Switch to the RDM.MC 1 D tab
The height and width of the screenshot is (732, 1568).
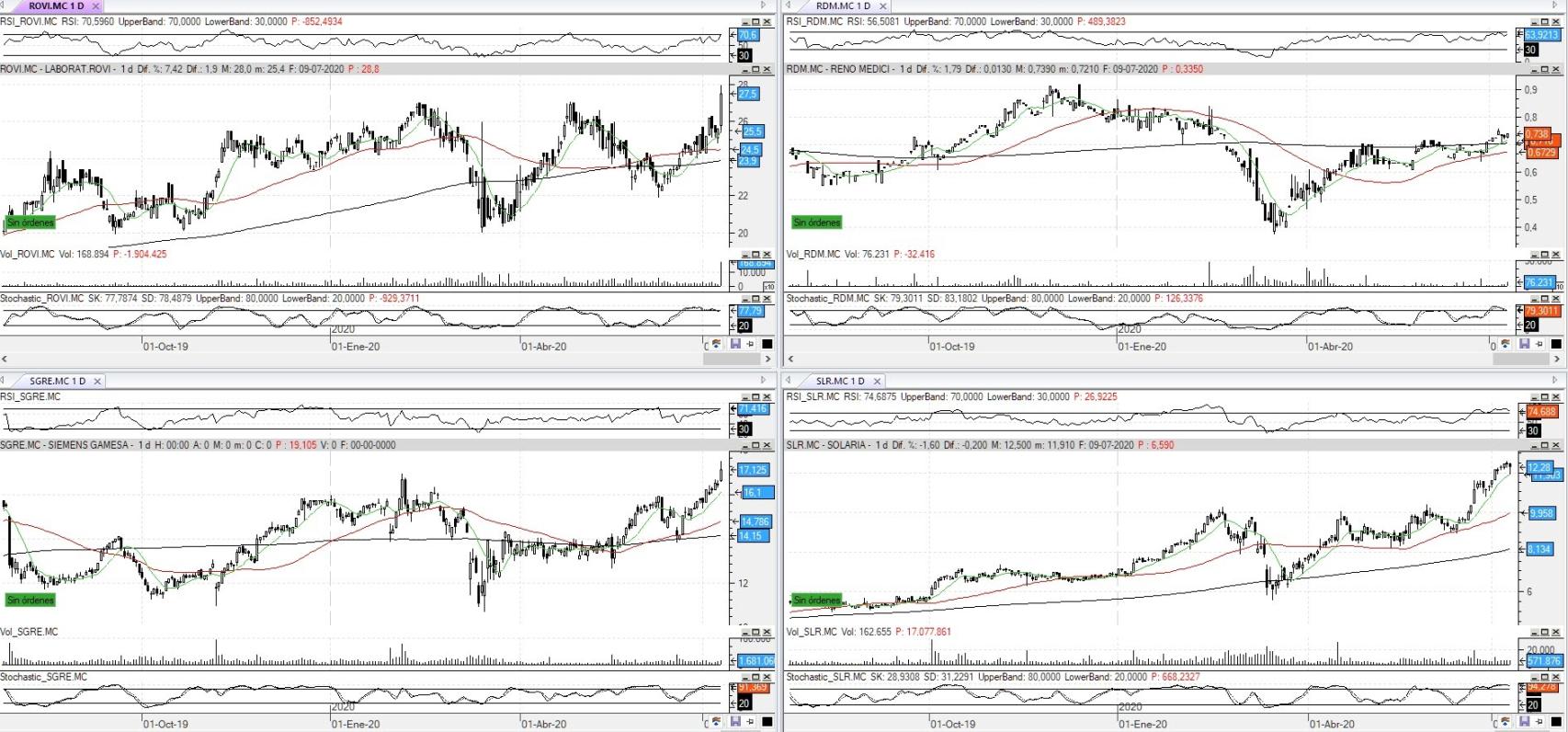coord(843,6)
